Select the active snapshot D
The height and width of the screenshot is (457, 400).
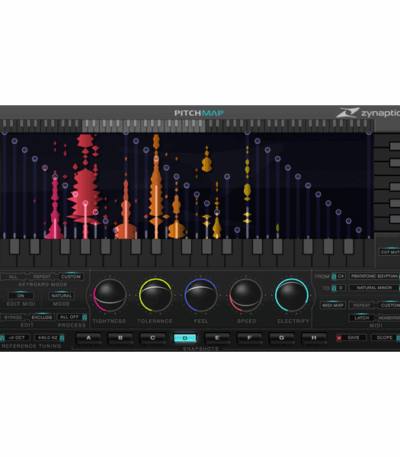(185, 338)
